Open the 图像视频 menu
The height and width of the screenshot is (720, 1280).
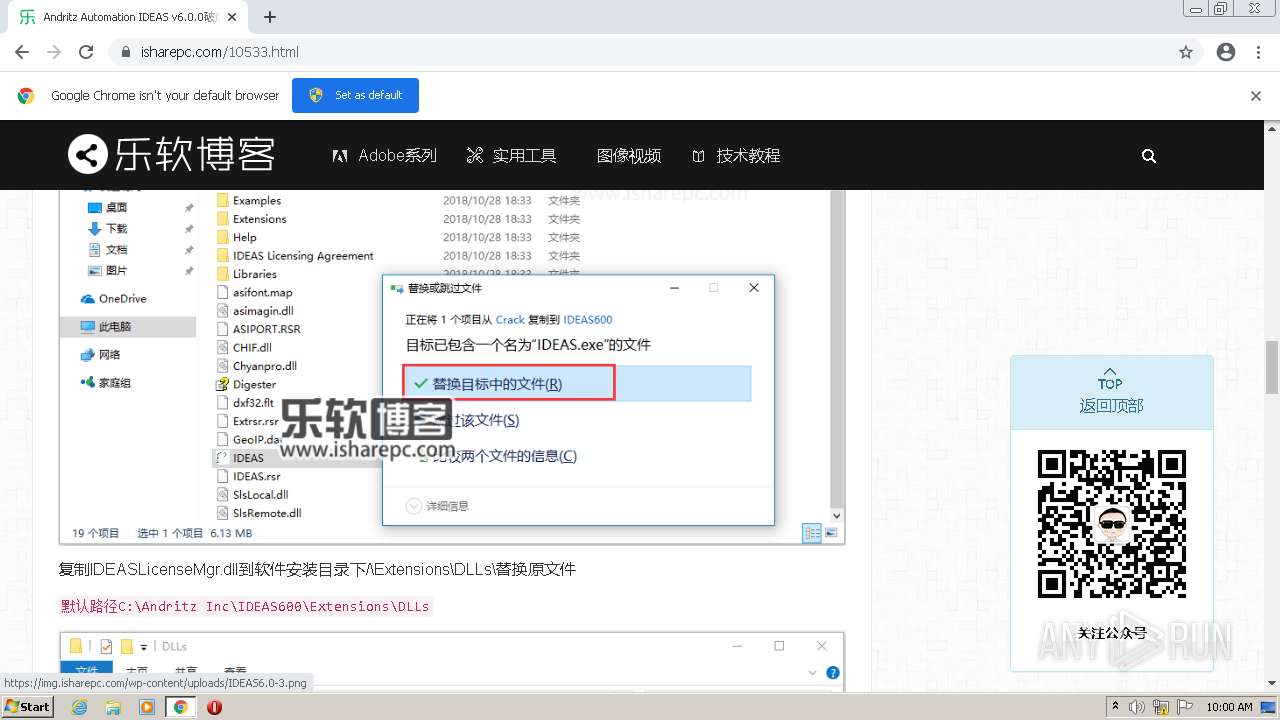point(629,155)
